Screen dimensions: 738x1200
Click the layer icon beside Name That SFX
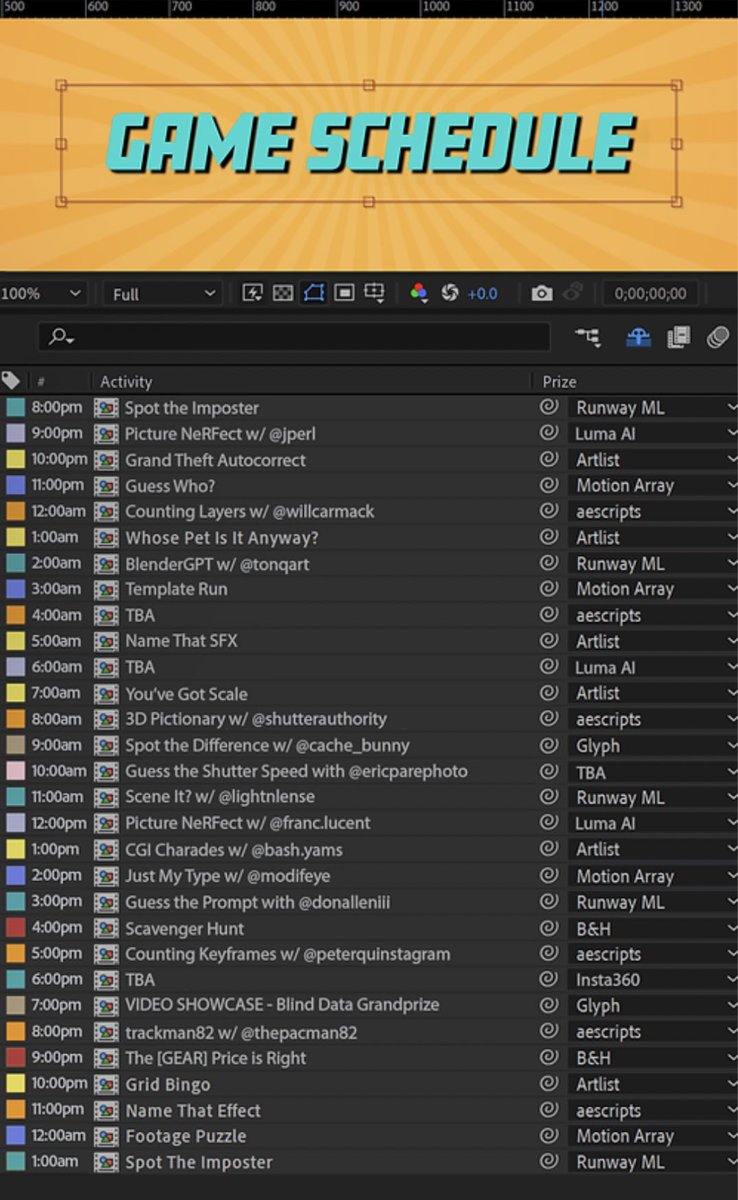(x=106, y=641)
